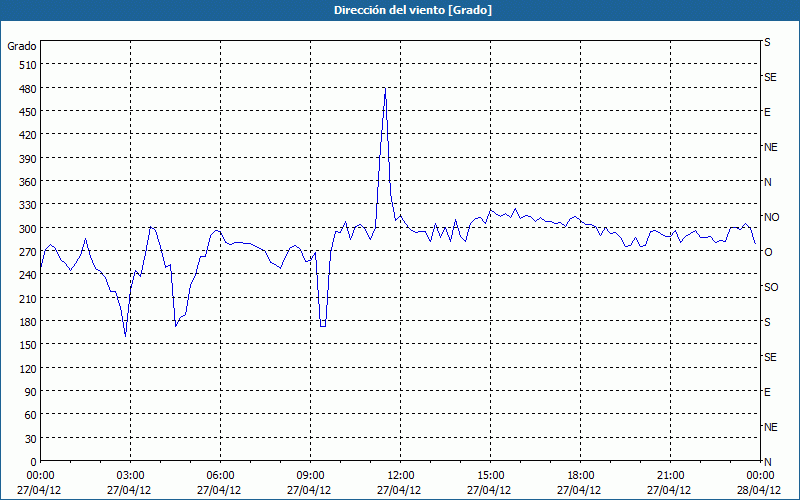
Task: Click the 90 degree axis label
Action: pyautogui.click(x=31, y=392)
